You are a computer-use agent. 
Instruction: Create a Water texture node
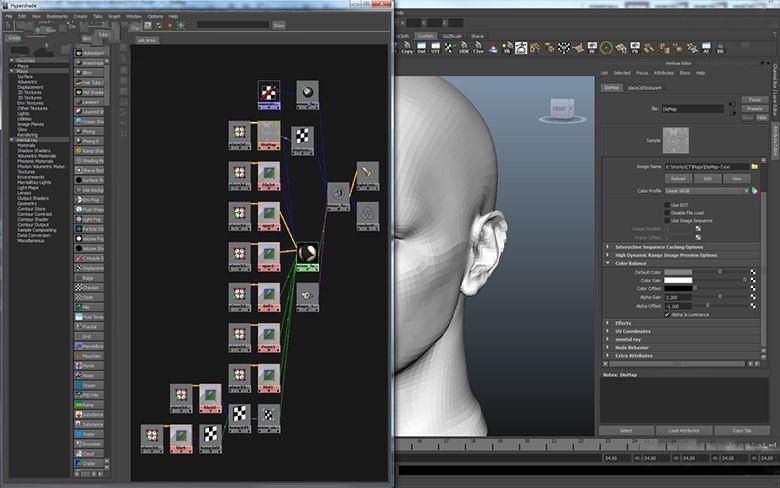(89, 434)
